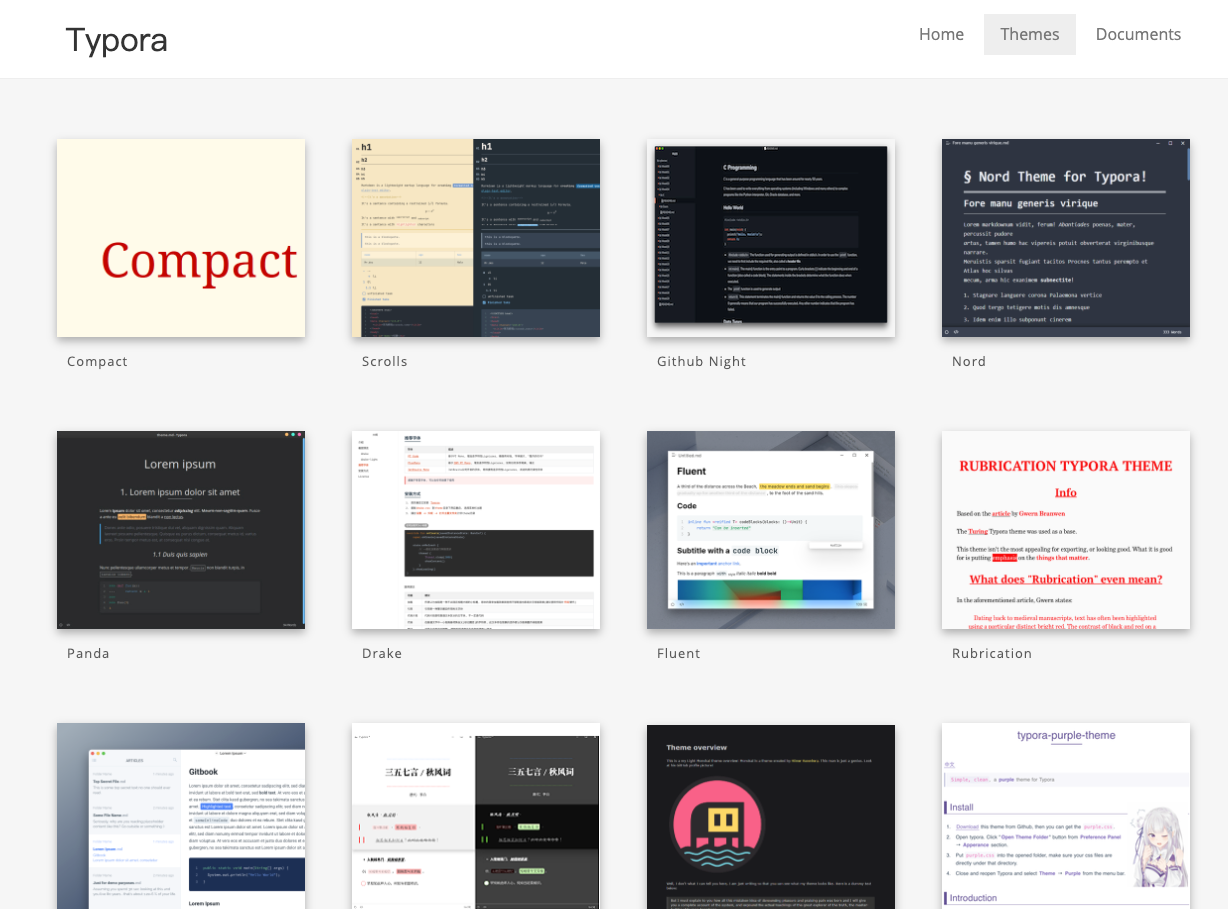Go to the Home page
Viewport: 1228px width, 909px height.
pos(941,34)
